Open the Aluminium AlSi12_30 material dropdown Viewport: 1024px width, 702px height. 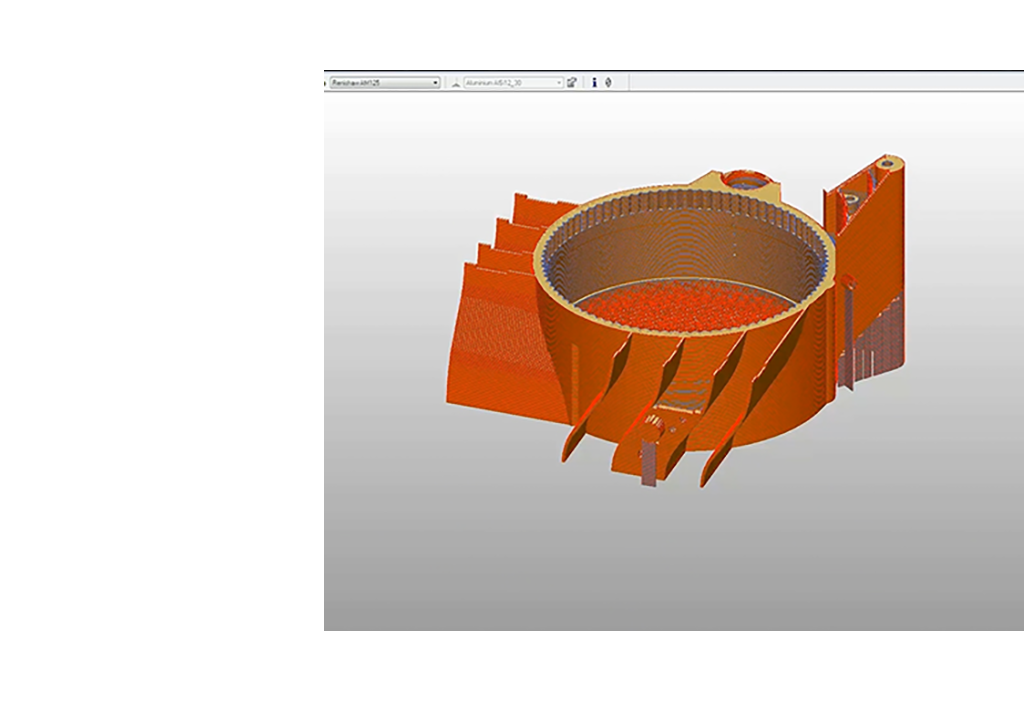click(x=514, y=83)
